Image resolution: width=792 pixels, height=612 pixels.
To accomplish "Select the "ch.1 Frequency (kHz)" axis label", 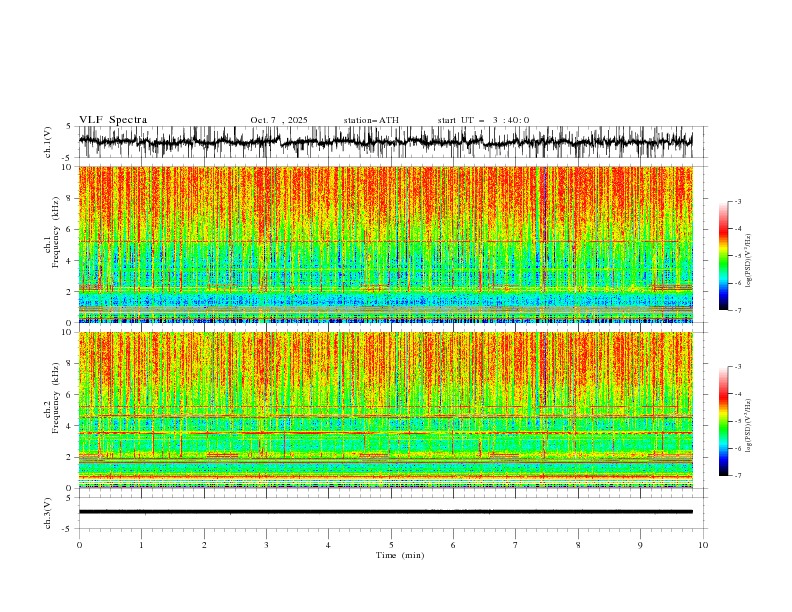I will [52, 230].
